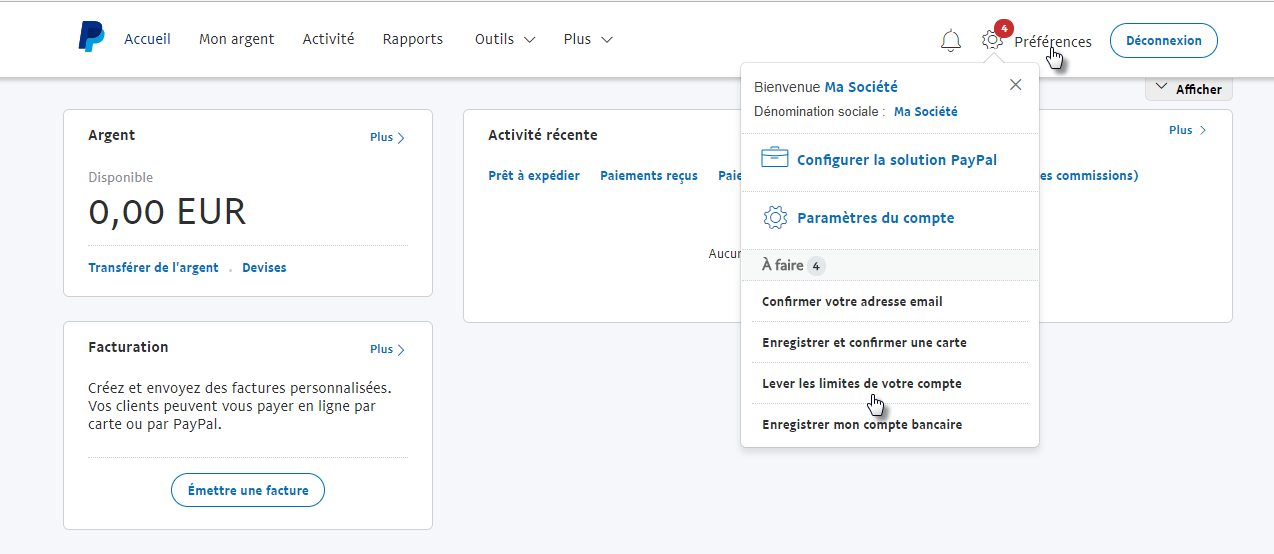Click the Disponible label

click(121, 177)
